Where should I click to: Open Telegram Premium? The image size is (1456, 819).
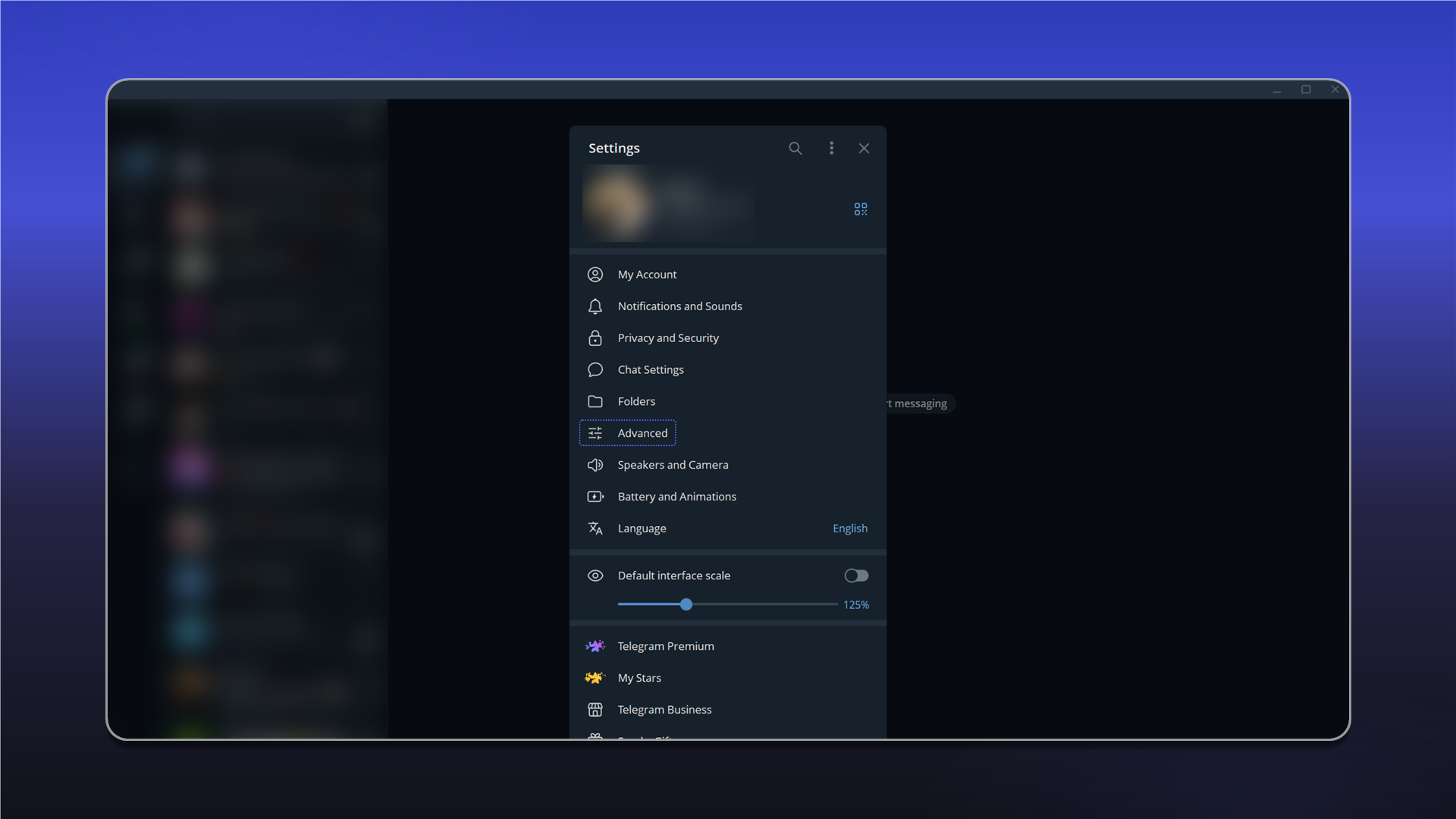(728, 646)
